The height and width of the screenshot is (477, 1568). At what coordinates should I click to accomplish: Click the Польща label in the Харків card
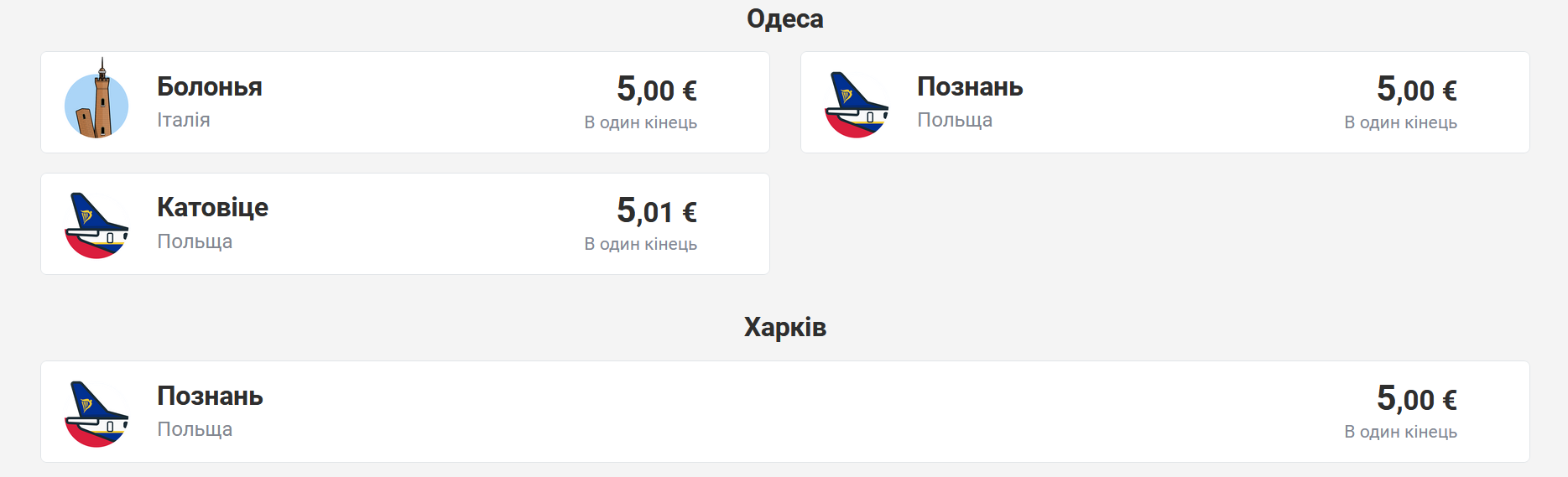point(195,429)
